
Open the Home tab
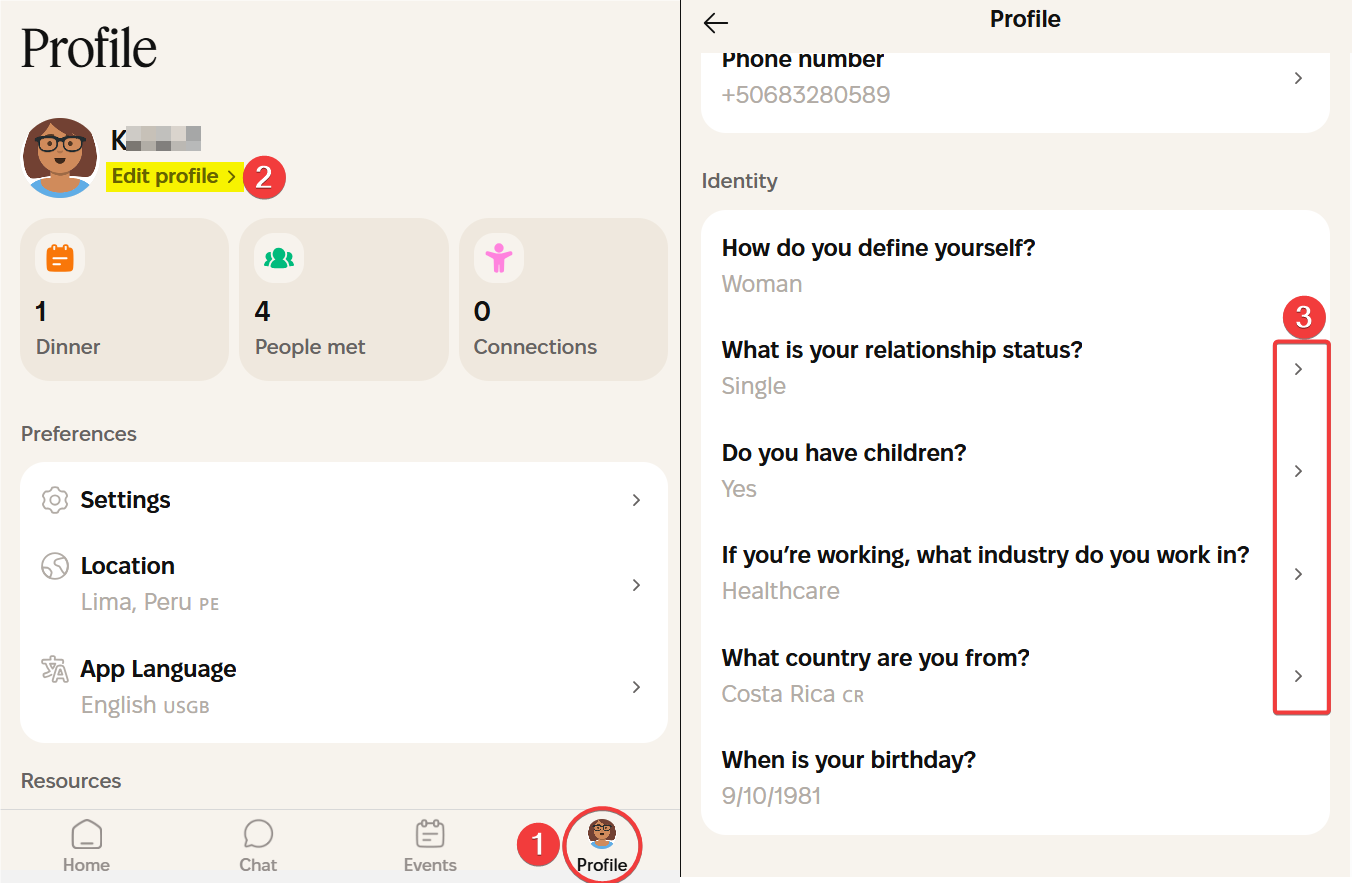tap(87, 845)
